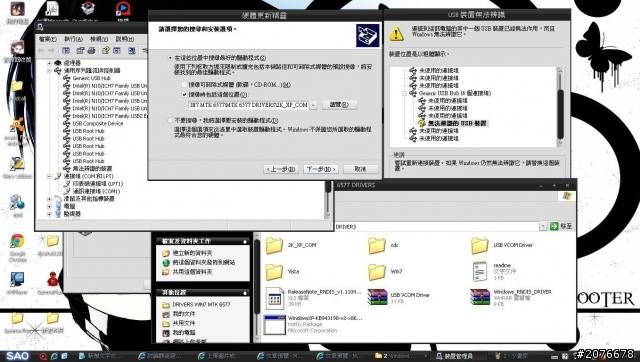This screenshot has width=640, height=362.
Task: Select 在這些位置中搜尋最好的驅動程式 radio button
Action: [x=170, y=58]
